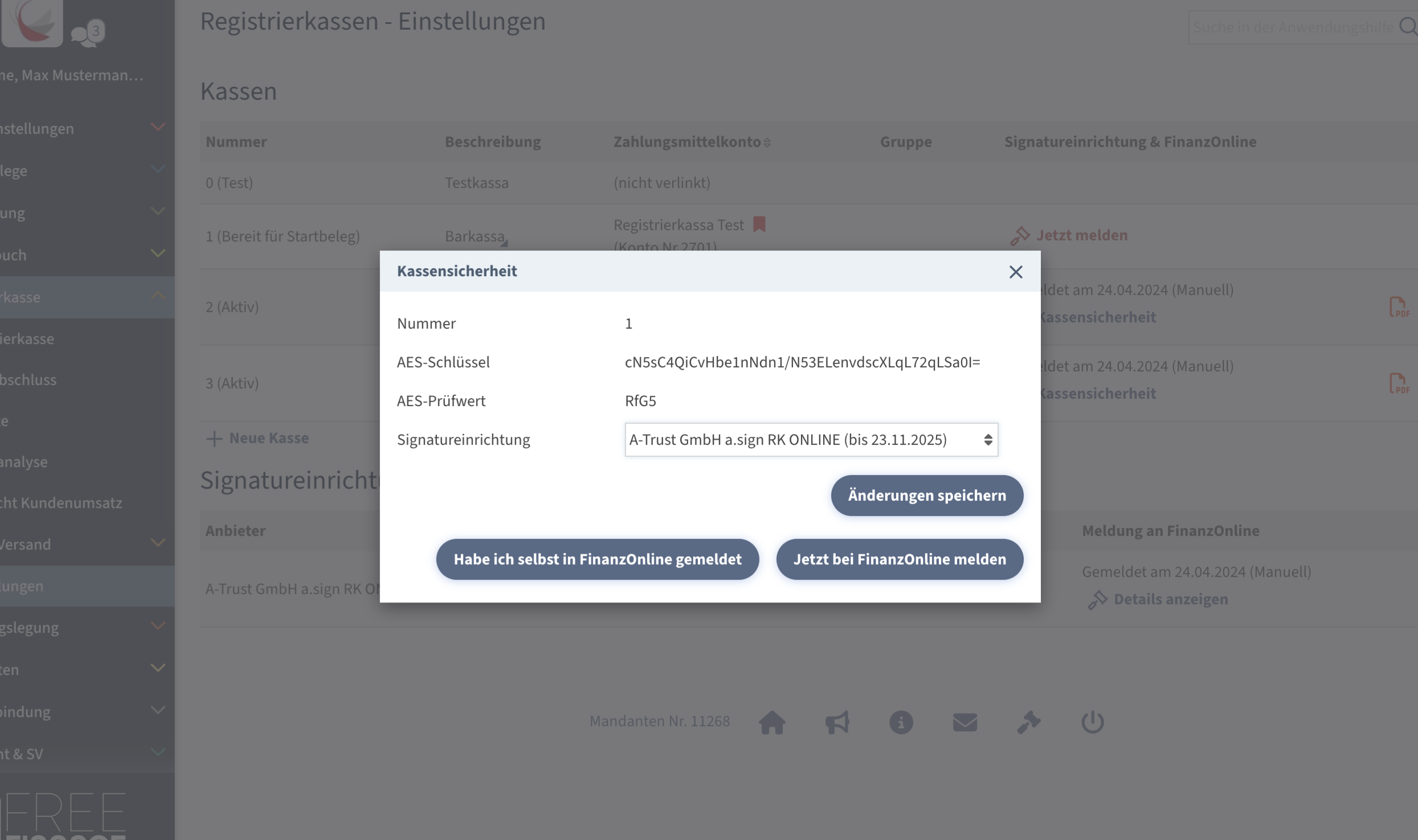
Task: Click the home icon in the footer
Action: click(x=772, y=722)
